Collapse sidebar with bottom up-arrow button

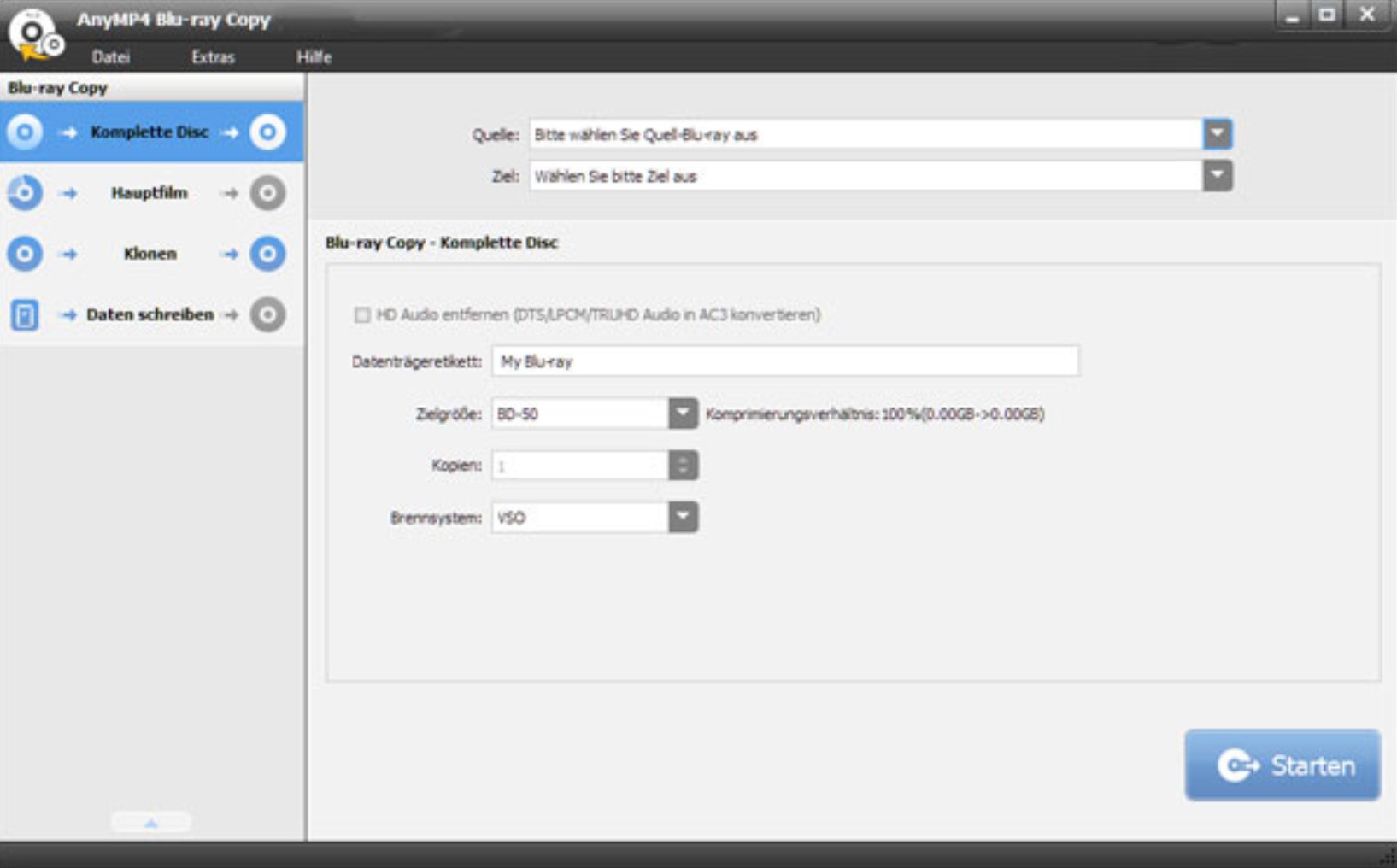point(150,823)
